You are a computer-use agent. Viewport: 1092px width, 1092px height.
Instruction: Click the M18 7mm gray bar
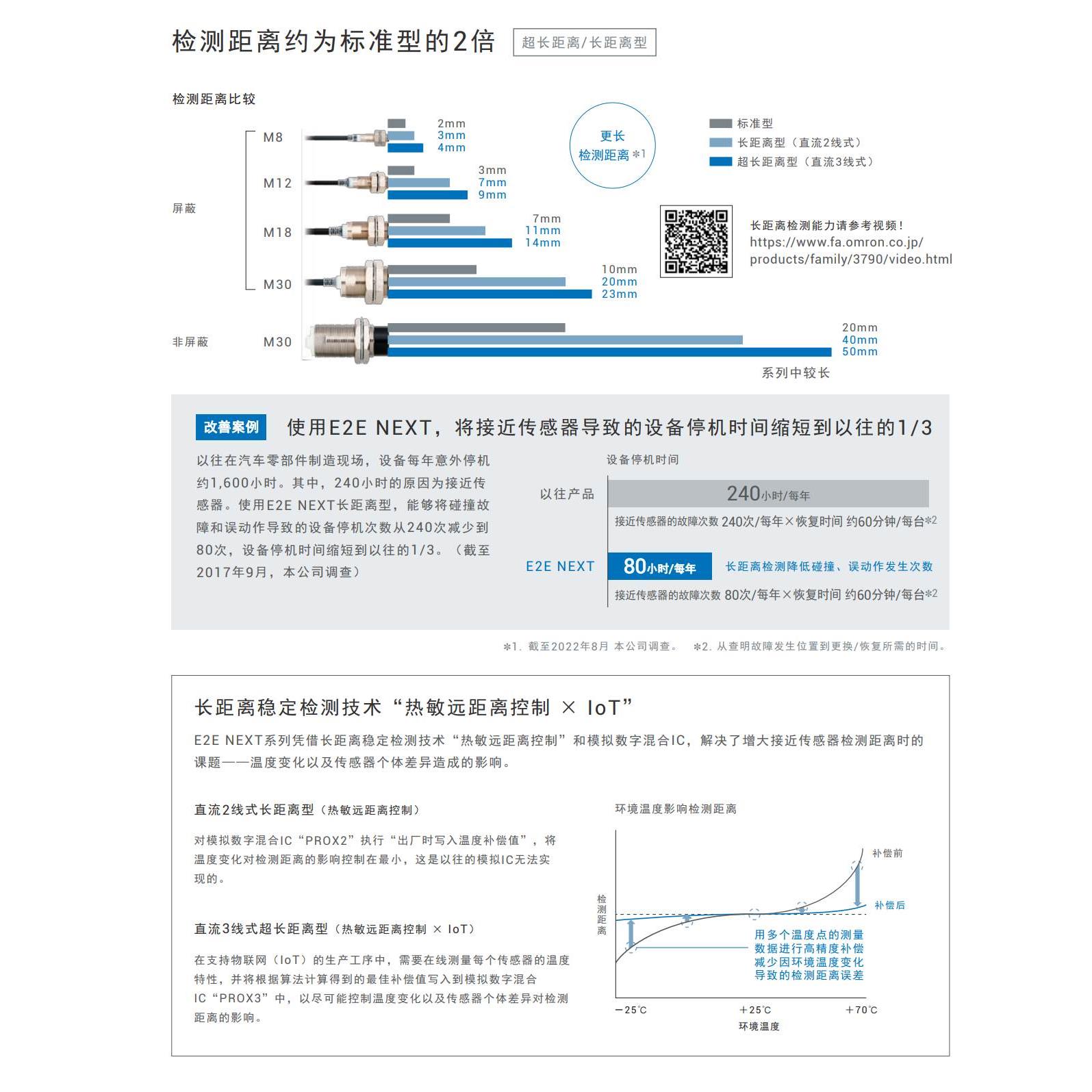[419, 218]
